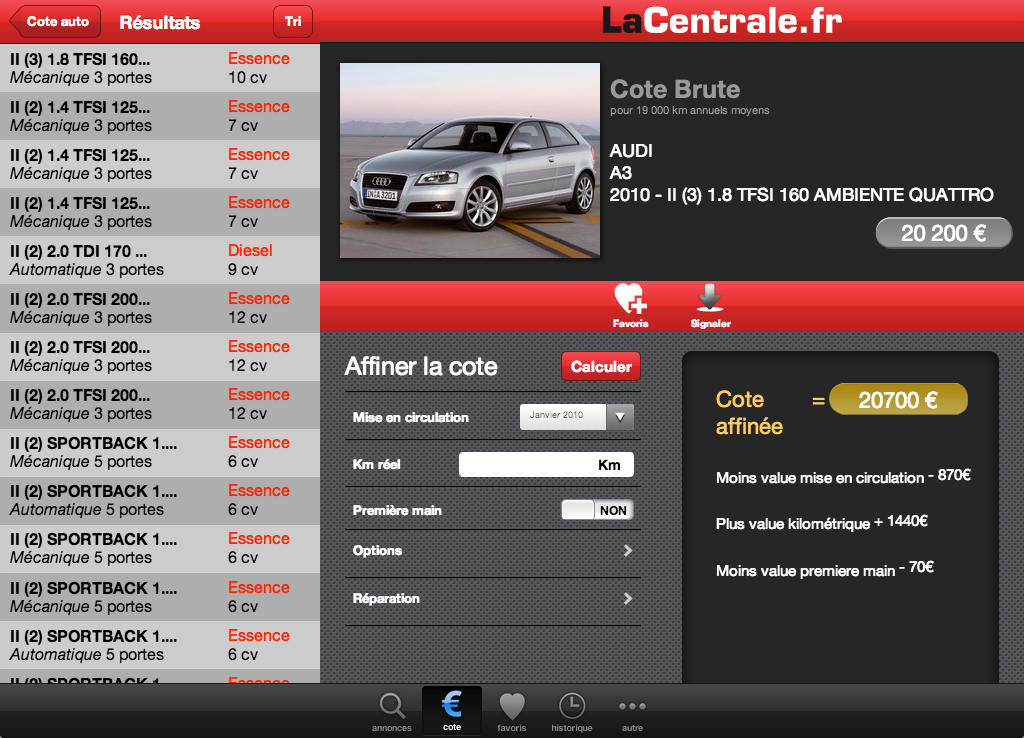Screen dimensions: 1024x738
Task: Click 'pour 19 000 km annuels moyens' text
Action: (x=690, y=110)
